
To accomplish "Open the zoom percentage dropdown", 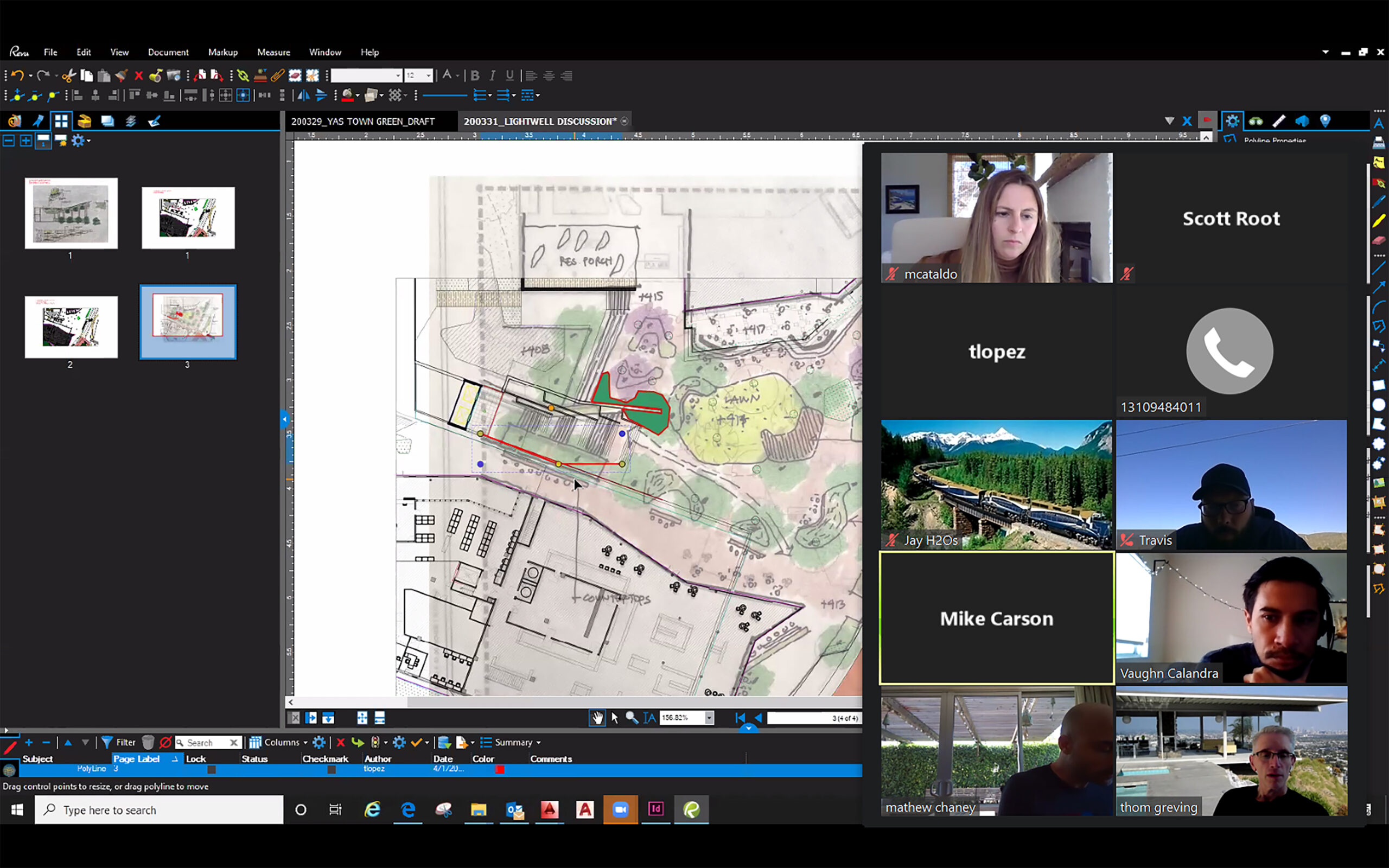I will [x=710, y=718].
